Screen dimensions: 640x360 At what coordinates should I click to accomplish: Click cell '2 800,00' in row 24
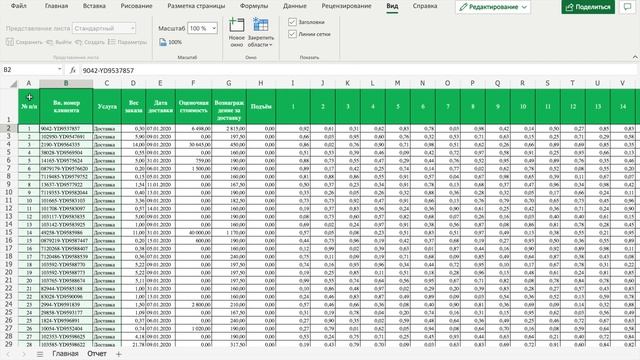pos(193,304)
